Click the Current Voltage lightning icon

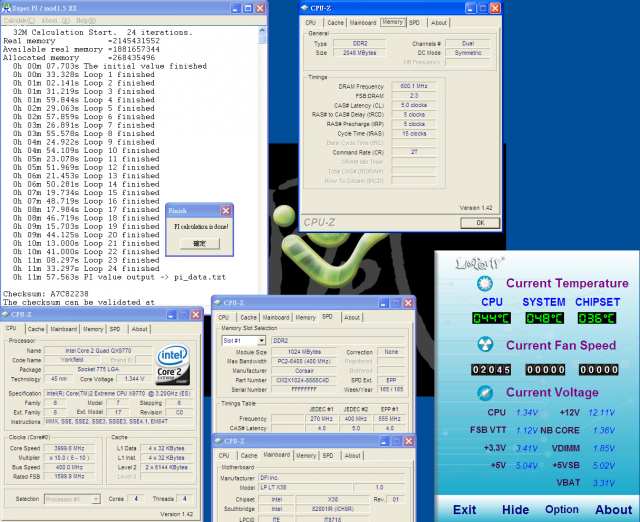click(x=485, y=393)
